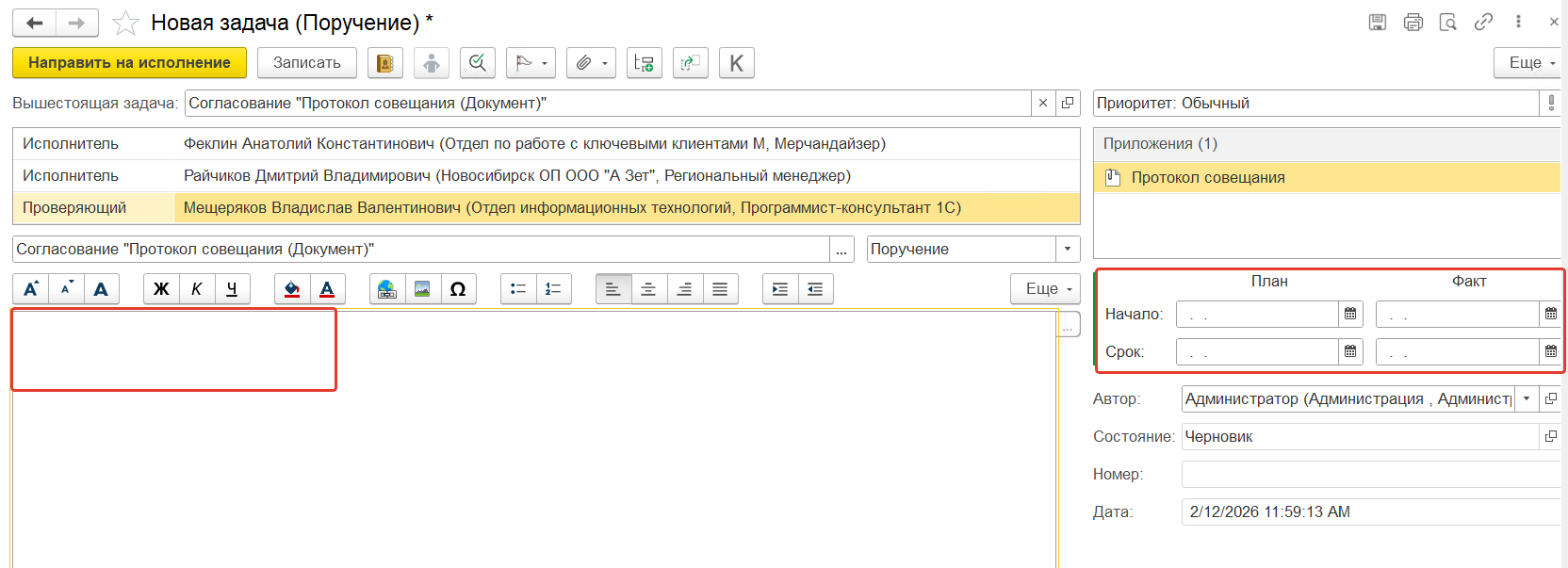Click Направить на исполнение button

click(x=129, y=63)
